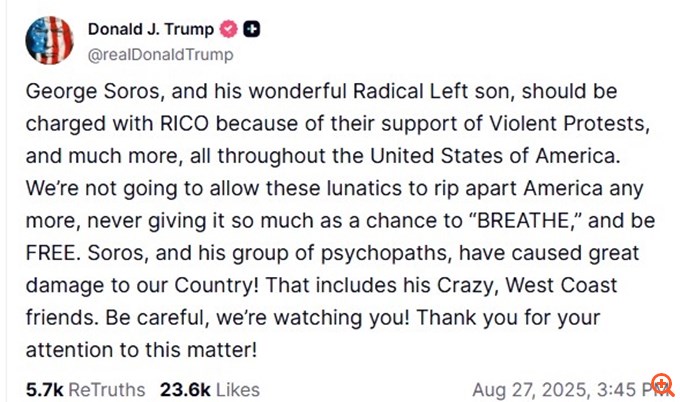Click "Violent Protests" phrase in post
Screen dimensions: 680x402
[570, 124]
